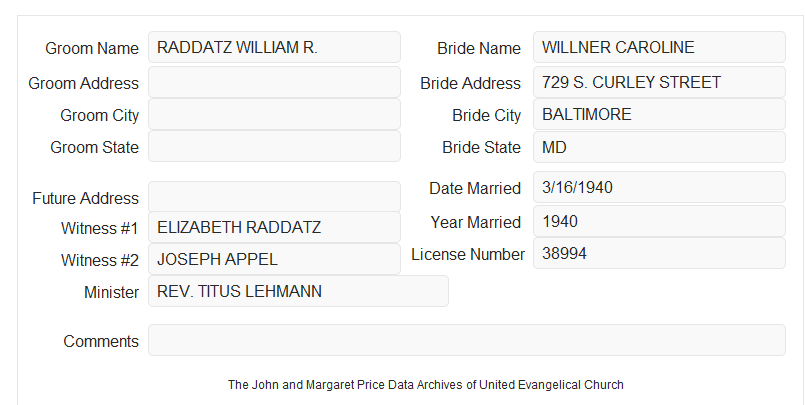Click the Date Married label
This screenshot has width=805, height=405.
pos(475,188)
